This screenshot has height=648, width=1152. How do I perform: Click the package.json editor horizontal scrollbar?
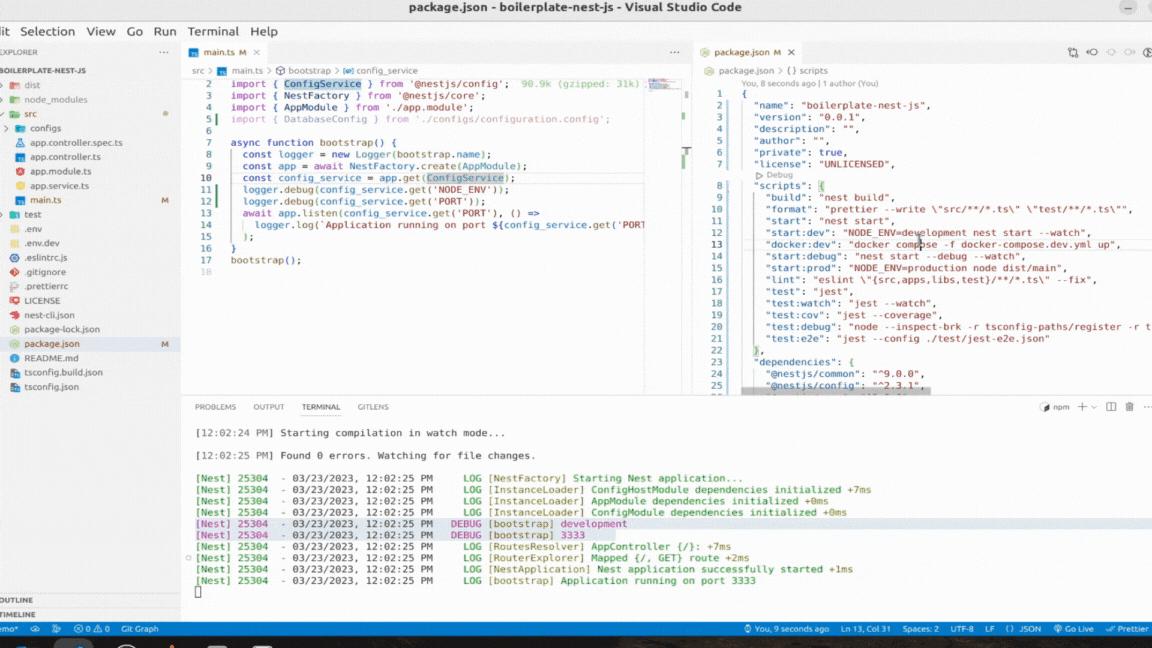[x=836, y=391]
